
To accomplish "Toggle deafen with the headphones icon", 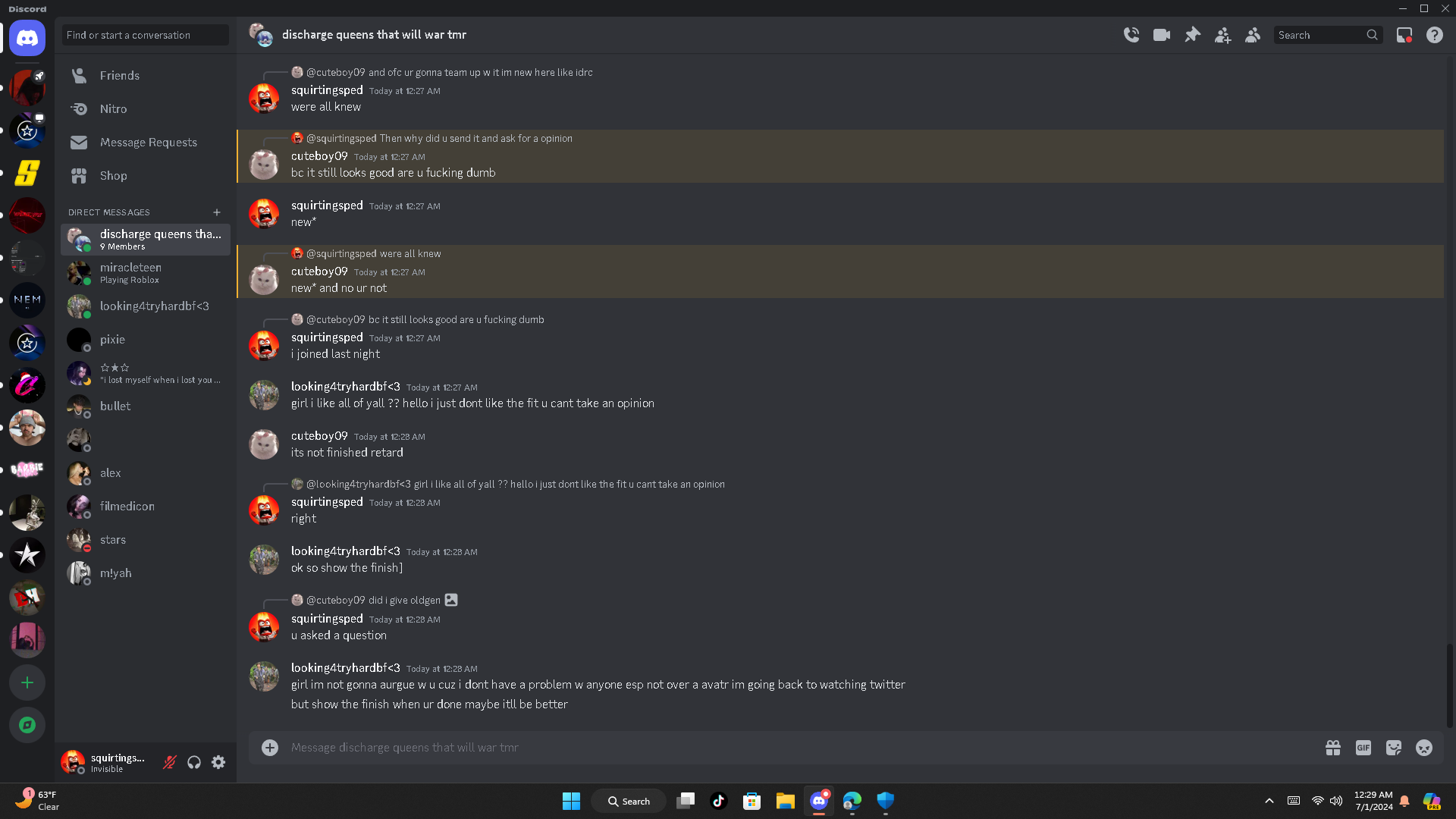I will point(194,762).
